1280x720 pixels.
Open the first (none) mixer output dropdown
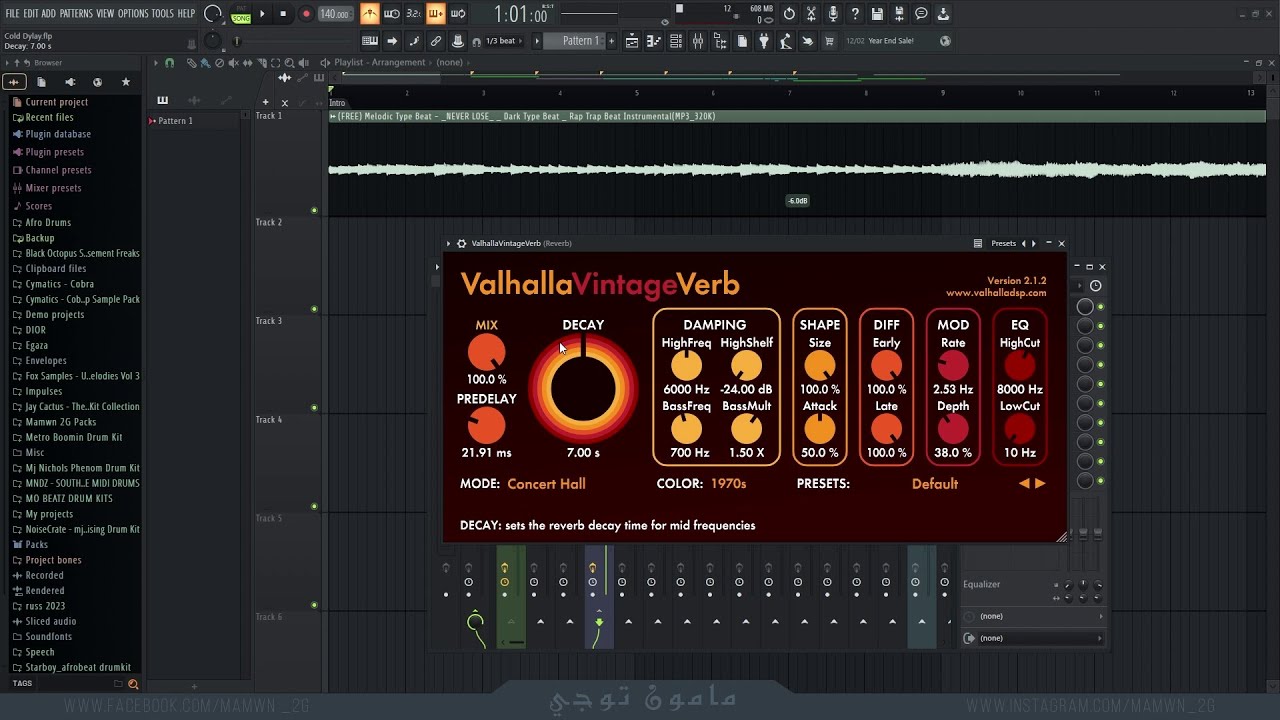point(1035,616)
